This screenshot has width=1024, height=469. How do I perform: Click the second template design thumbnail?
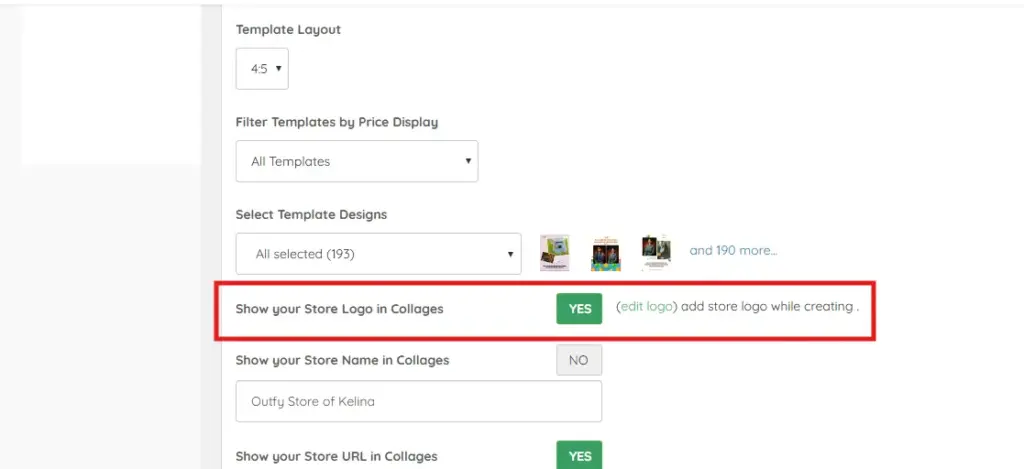605,253
